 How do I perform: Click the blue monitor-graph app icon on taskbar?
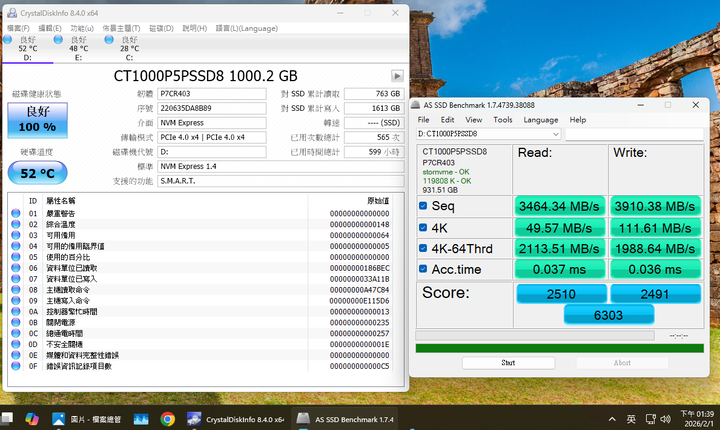141,419
